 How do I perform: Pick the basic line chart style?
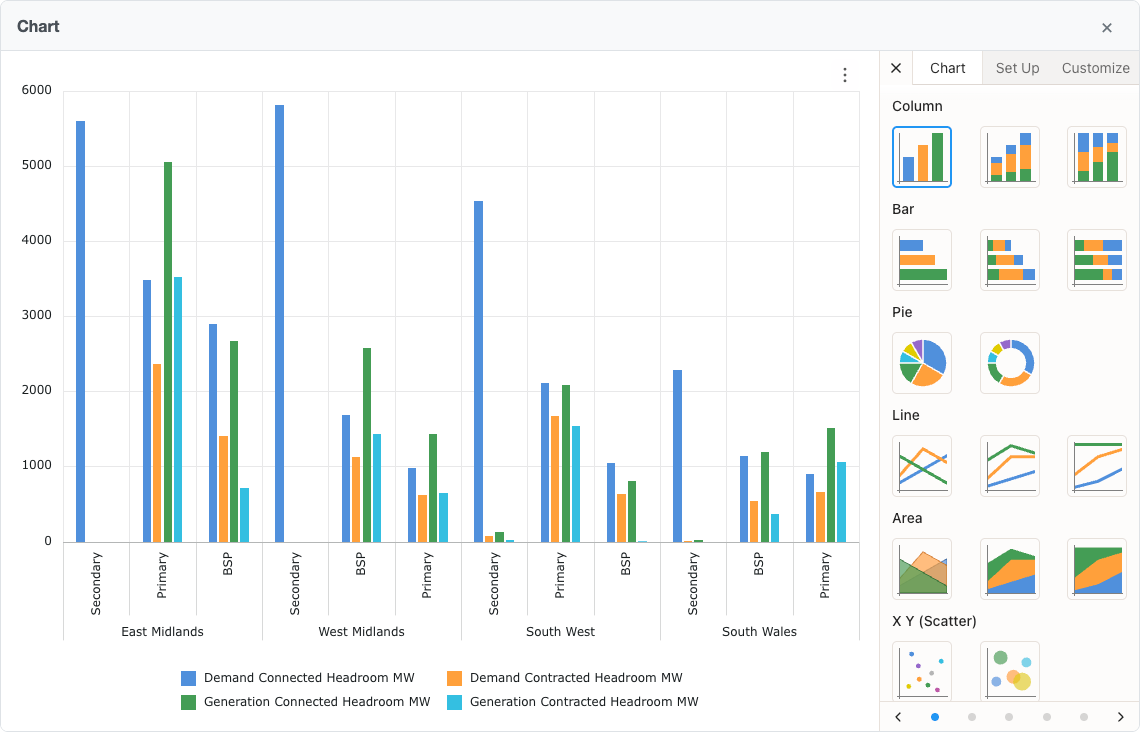pos(922,465)
